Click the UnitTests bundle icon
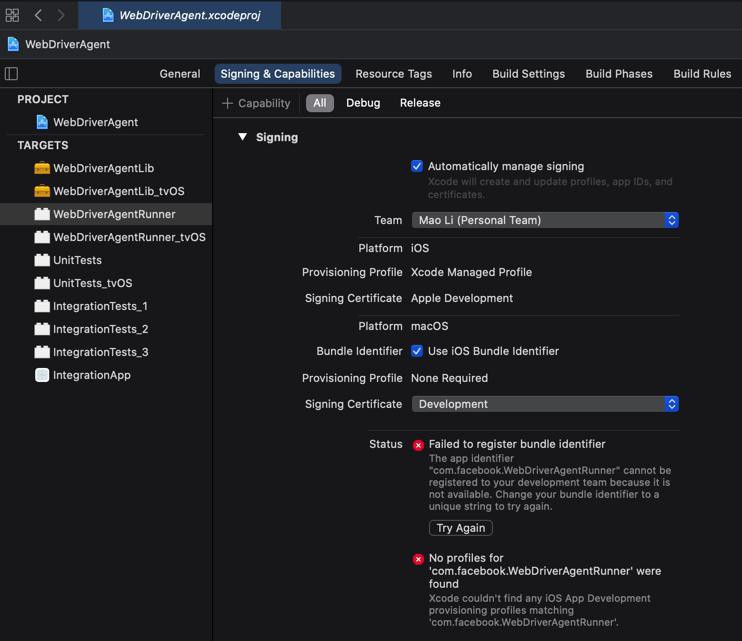Screen dimensions: 742x641 click(x=42, y=260)
